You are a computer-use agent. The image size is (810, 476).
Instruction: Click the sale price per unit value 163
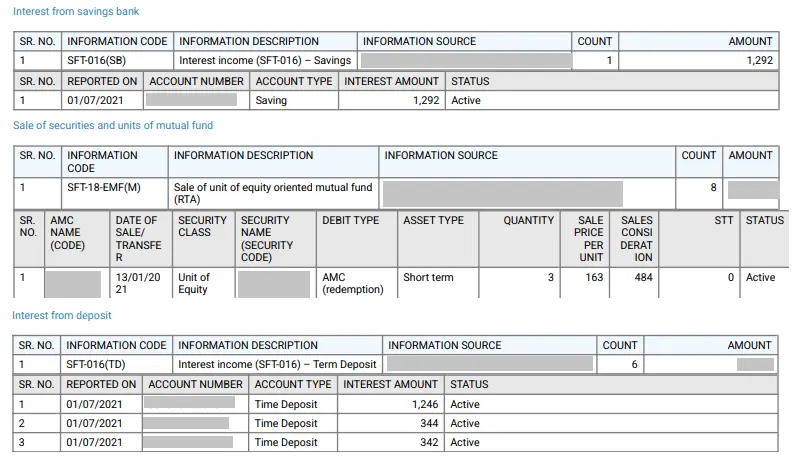[x=594, y=278]
